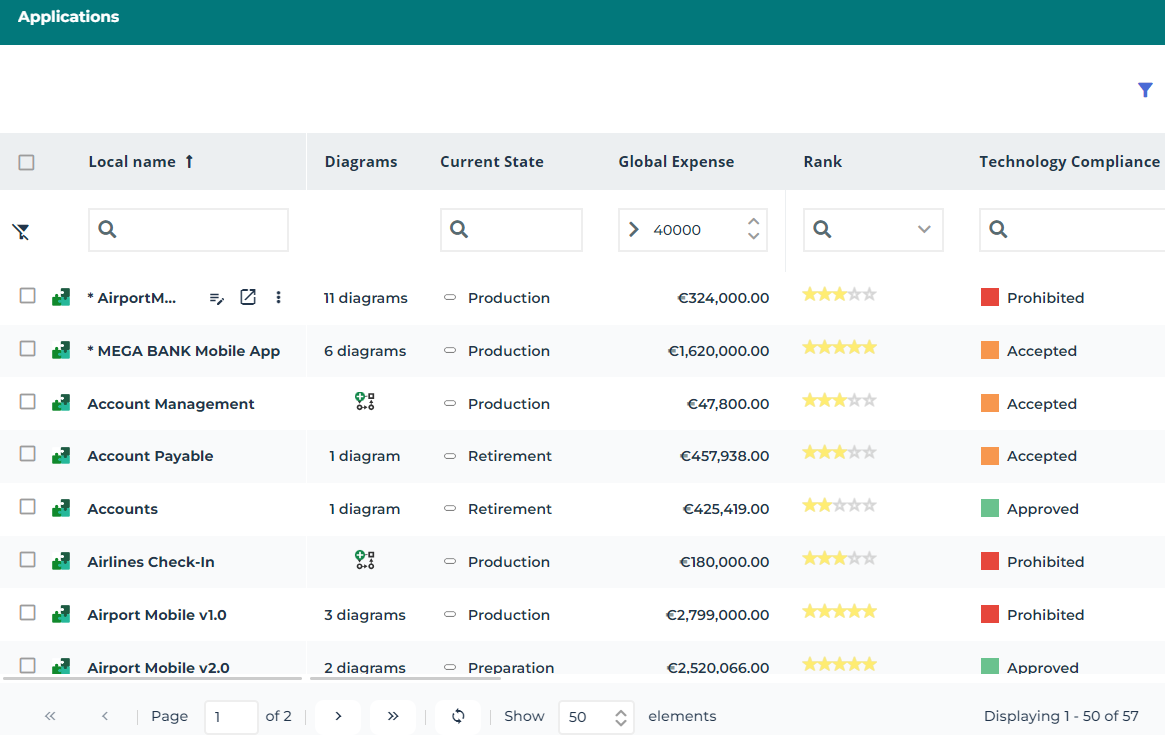Check the MEGA BANK Mobile App checkbox
Viewport: 1165px width, 735px height.
click(x=28, y=349)
